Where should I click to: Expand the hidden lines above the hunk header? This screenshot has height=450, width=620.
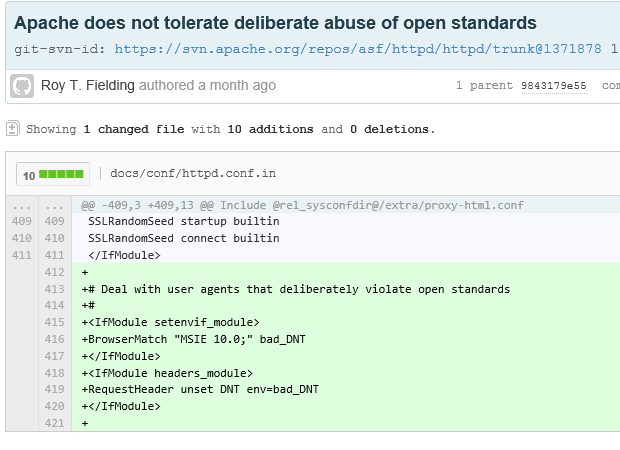pyautogui.click(x=38, y=205)
